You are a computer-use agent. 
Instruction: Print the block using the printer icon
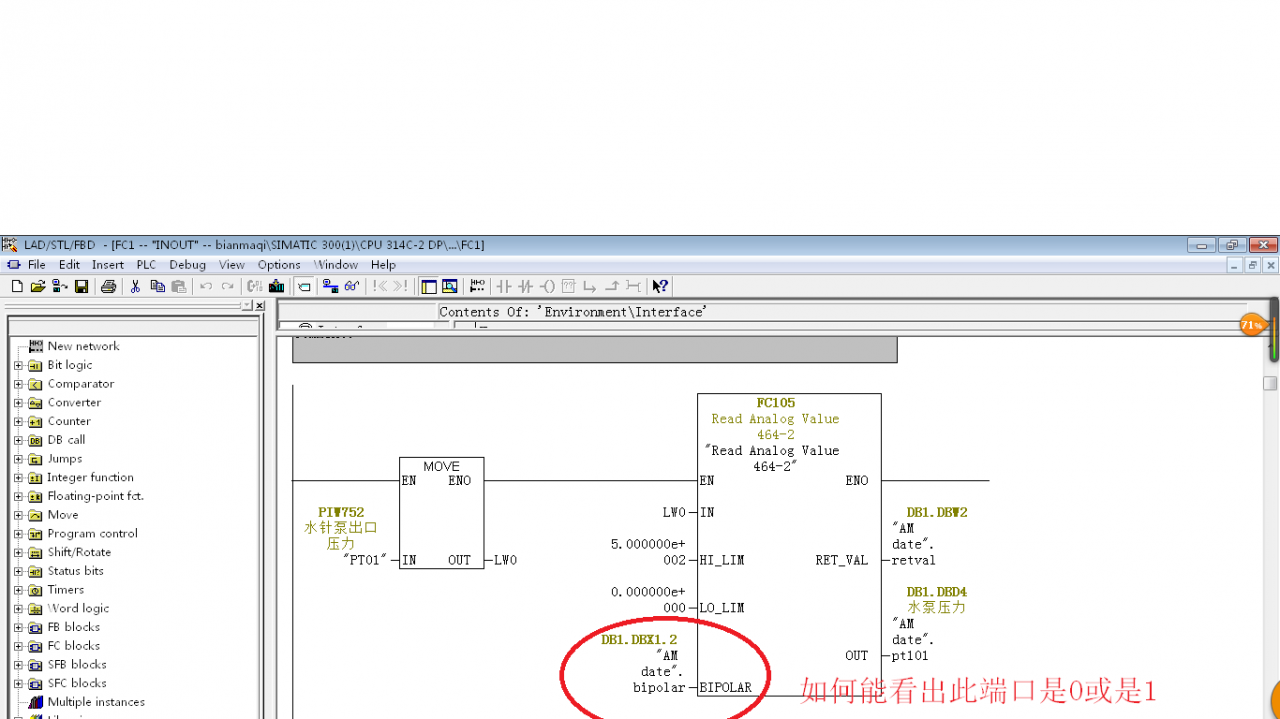pos(108,286)
